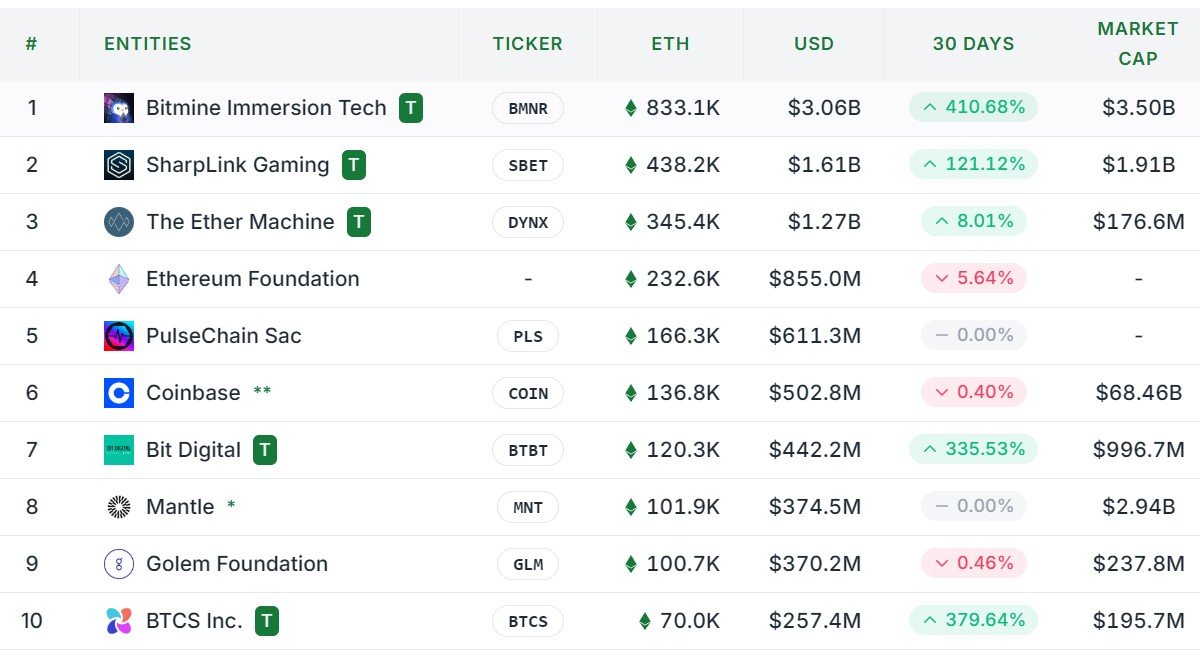Click the Golem Foundation logo icon

[x=119, y=564]
